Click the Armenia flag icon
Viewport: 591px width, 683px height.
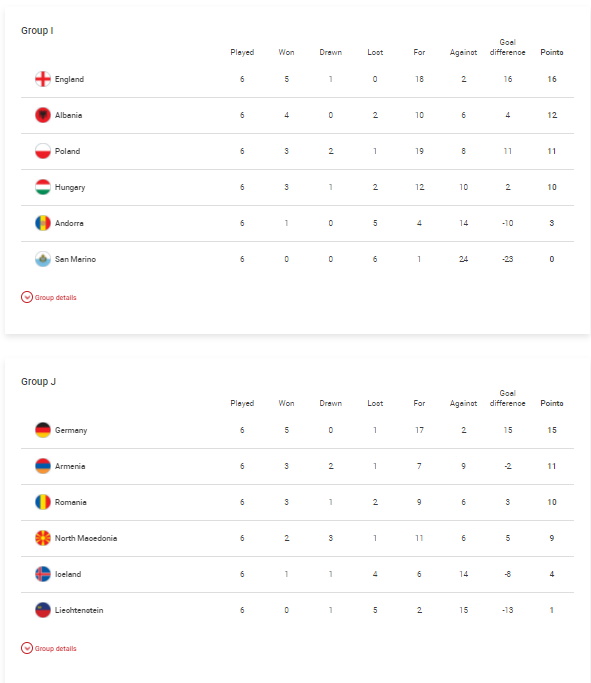[x=43, y=466]
